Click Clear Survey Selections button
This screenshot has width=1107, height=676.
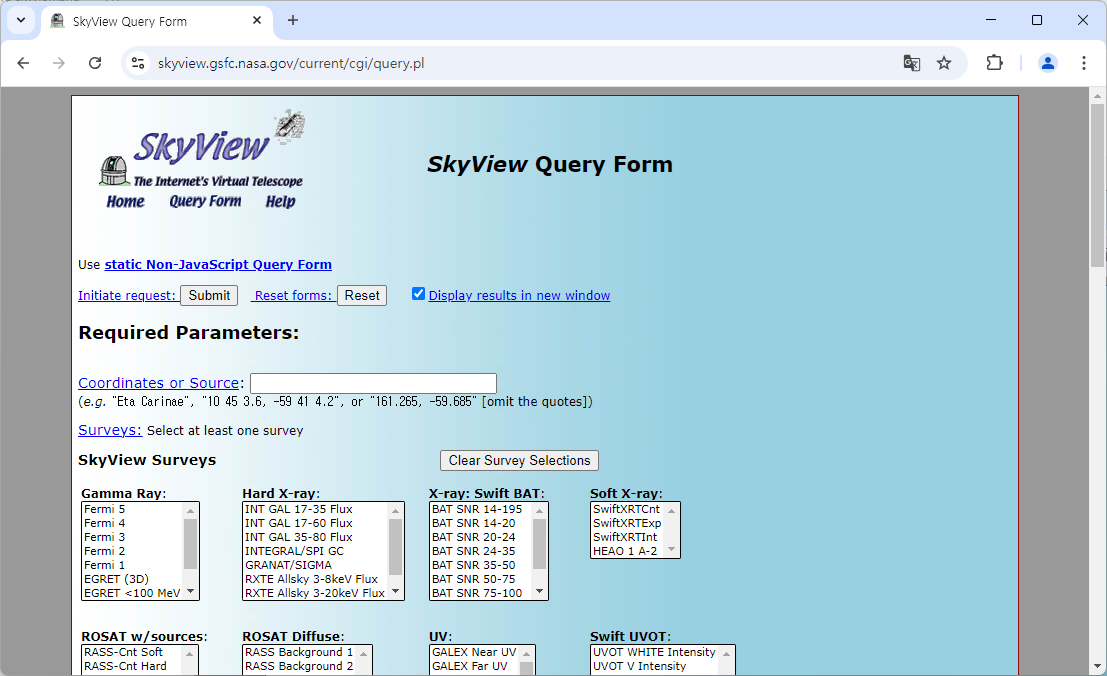519,461
